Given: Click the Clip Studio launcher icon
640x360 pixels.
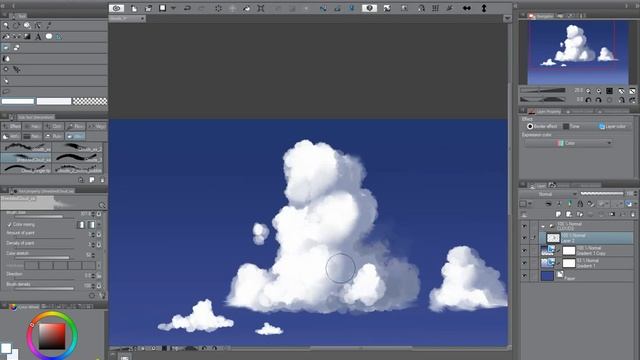Looking at the screenshot, I should point(117,8).
